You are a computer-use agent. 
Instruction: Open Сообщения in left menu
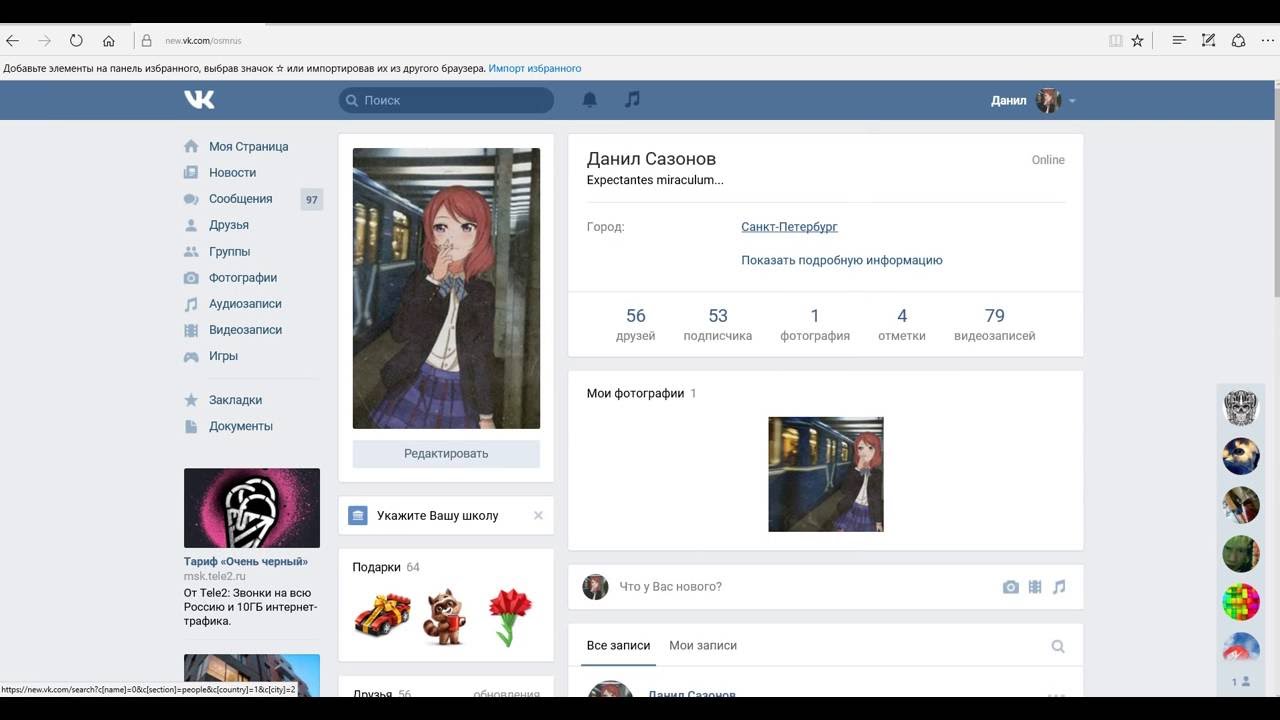tap(240, 199)
